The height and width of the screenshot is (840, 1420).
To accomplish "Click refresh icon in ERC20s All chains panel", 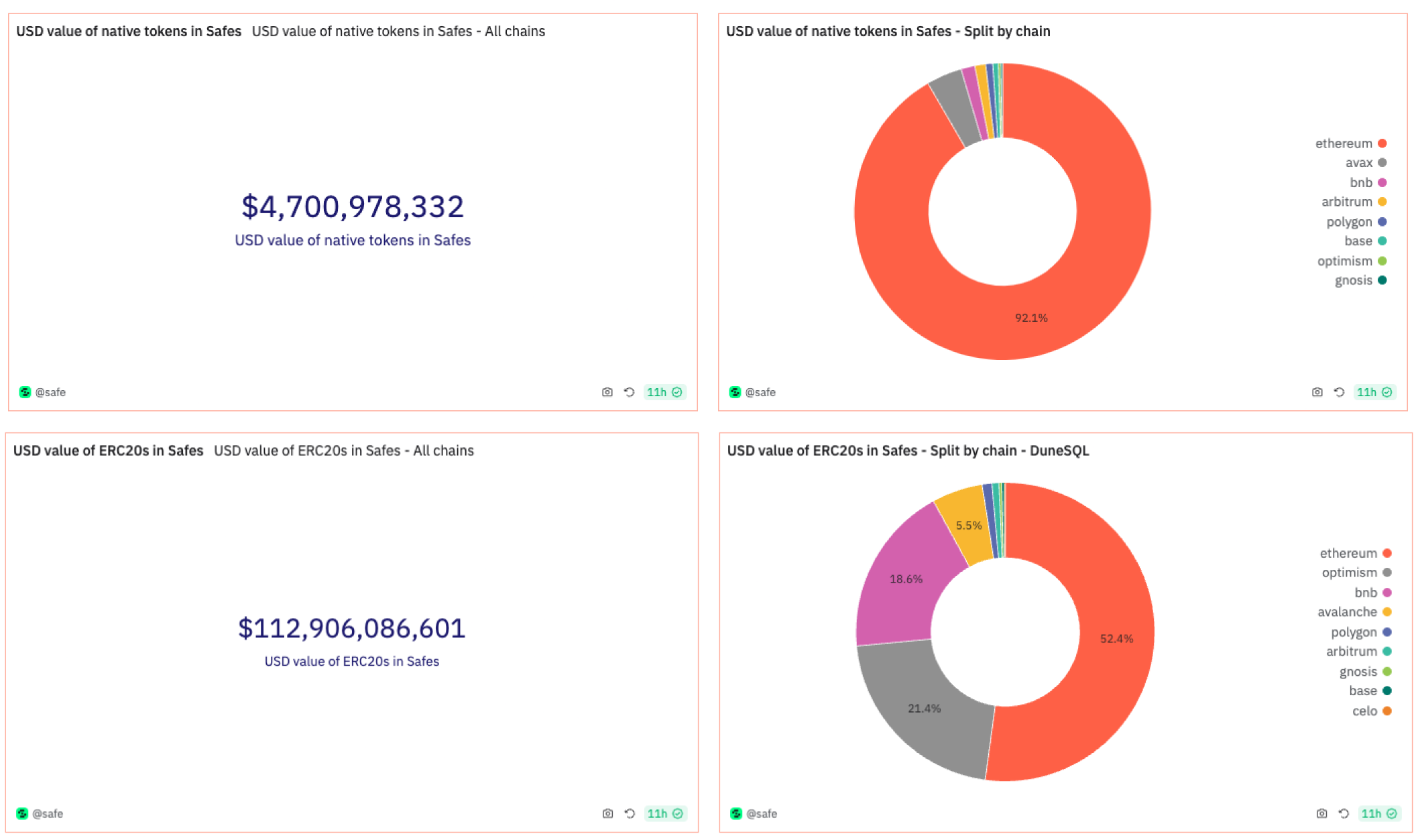I will 630,813.
